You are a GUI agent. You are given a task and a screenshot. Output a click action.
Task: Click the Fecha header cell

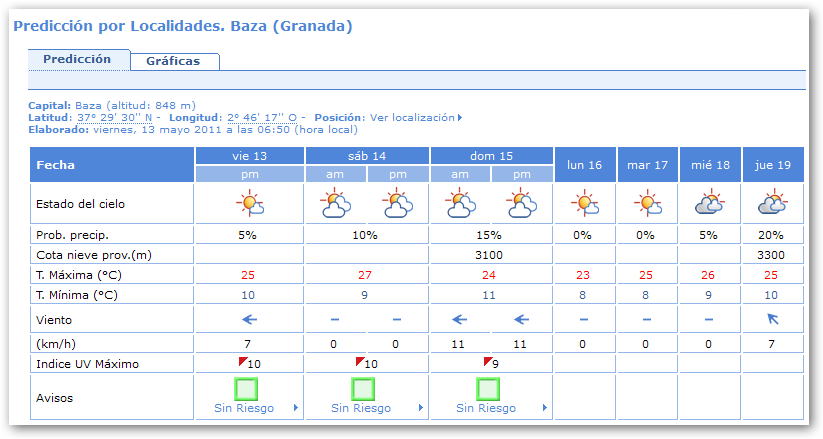pos(111,164)
